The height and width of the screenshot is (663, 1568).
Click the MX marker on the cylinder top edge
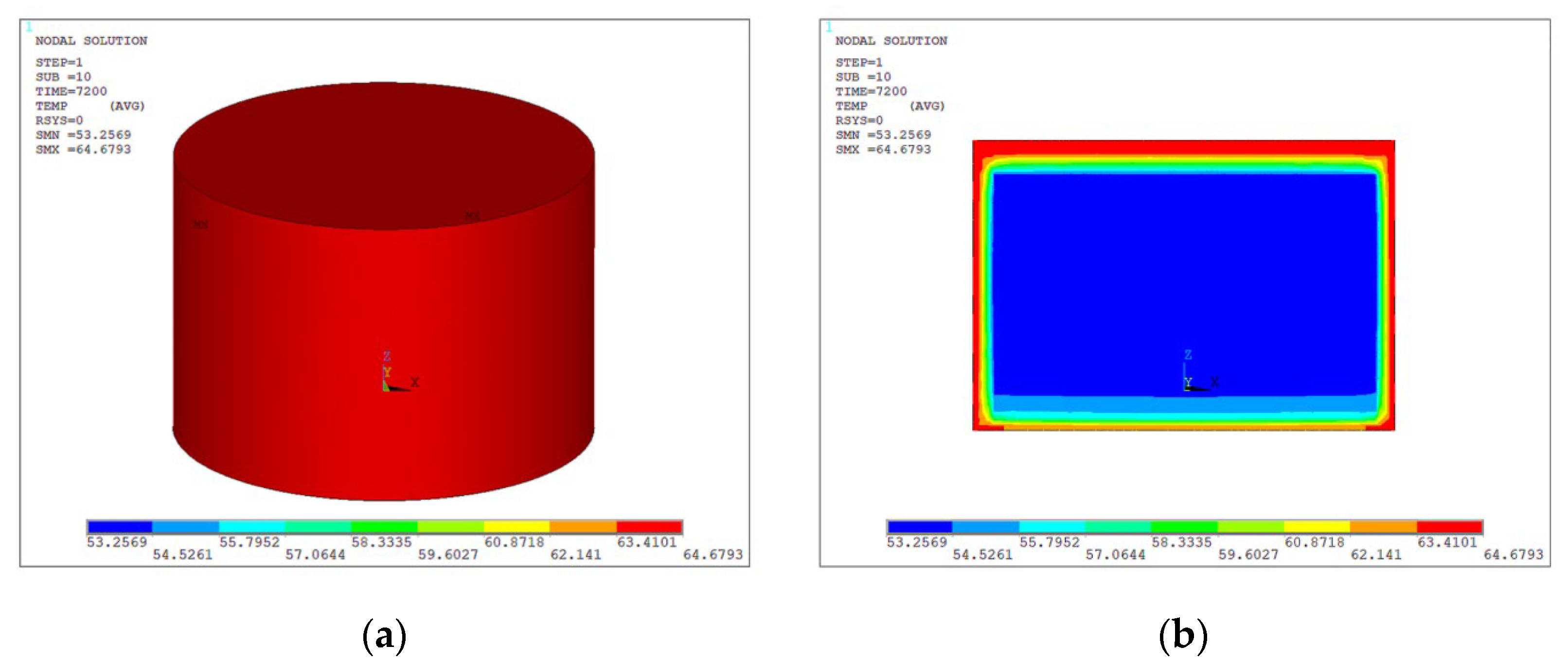(x=472, y=216)
